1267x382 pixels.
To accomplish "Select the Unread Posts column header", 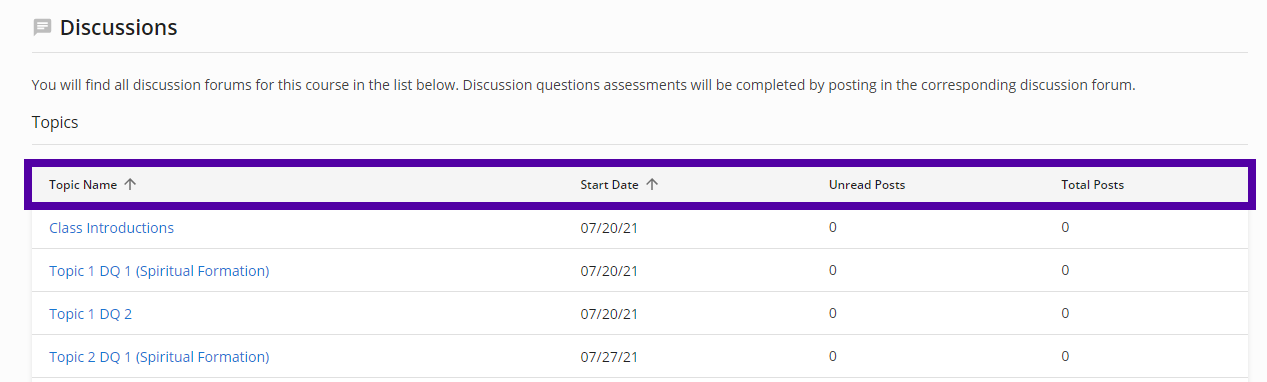I will [x=867, y=185].
